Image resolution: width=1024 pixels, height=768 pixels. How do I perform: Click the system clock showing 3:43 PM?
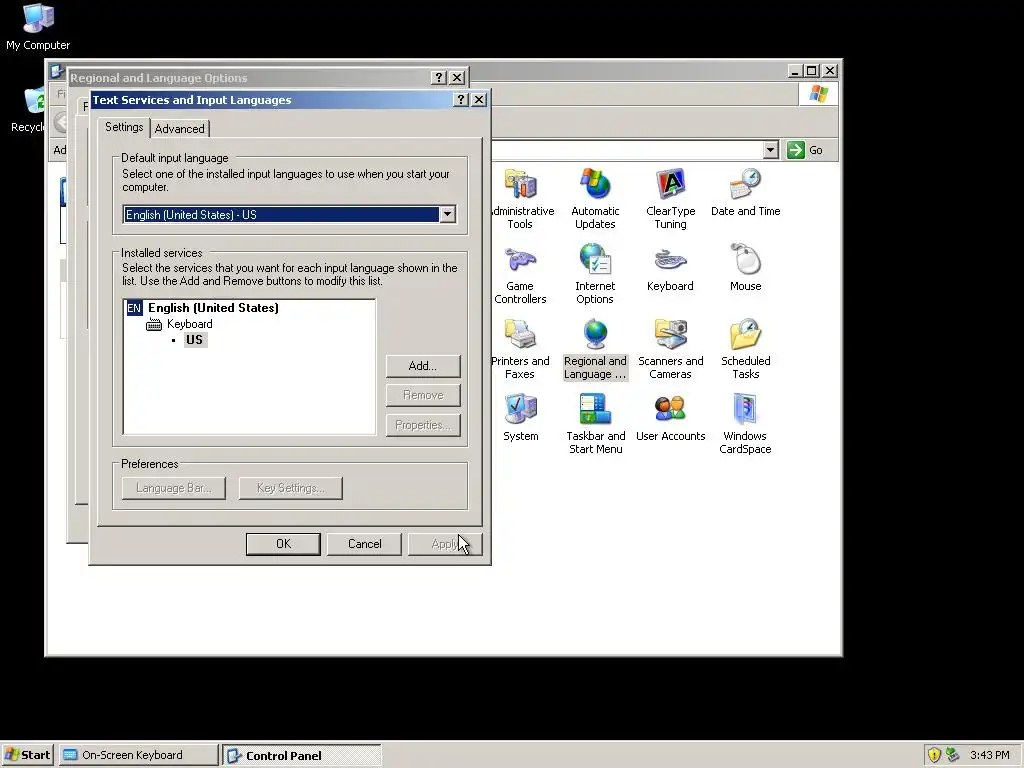(990, 755)
